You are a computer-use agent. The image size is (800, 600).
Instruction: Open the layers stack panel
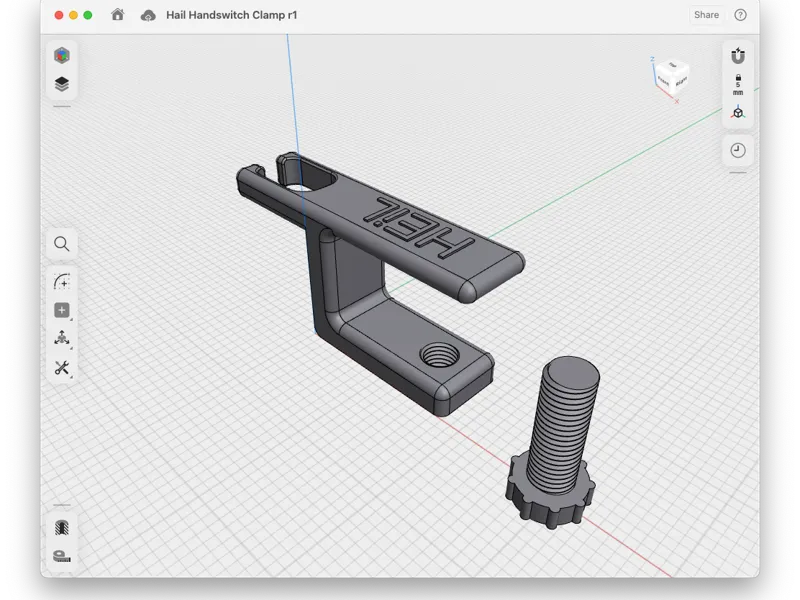62,84
